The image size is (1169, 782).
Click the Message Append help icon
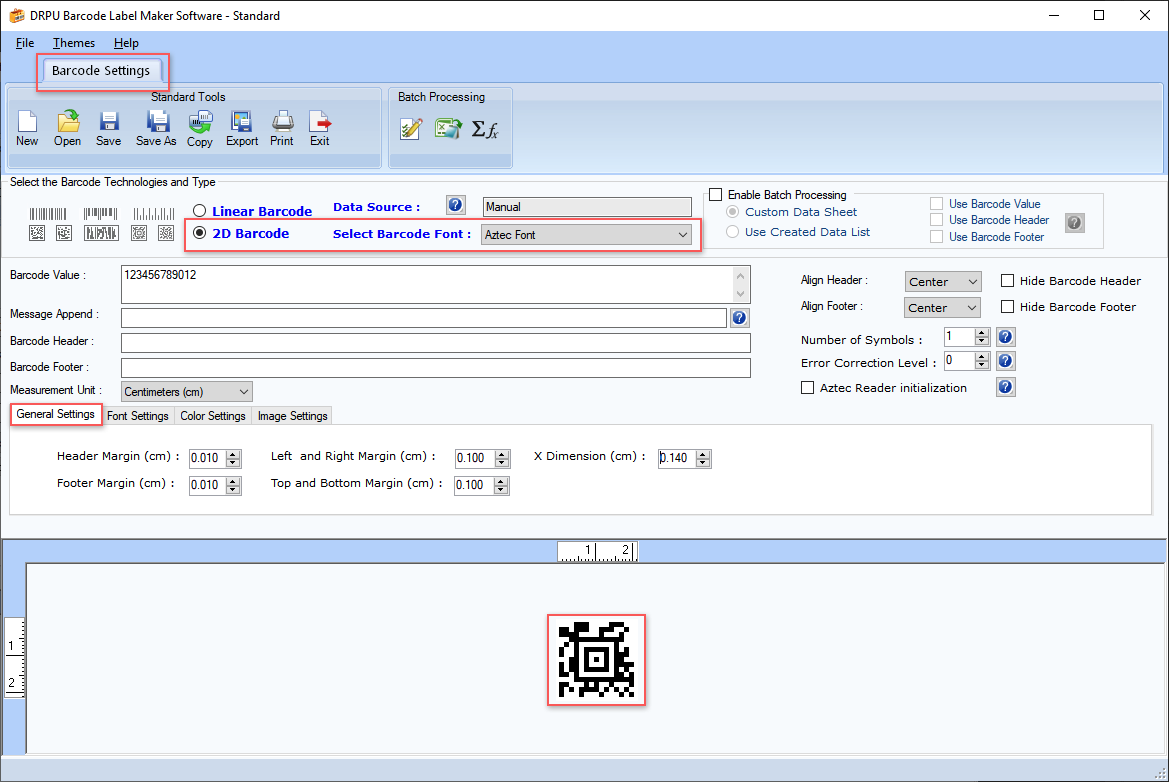point(739,318)
